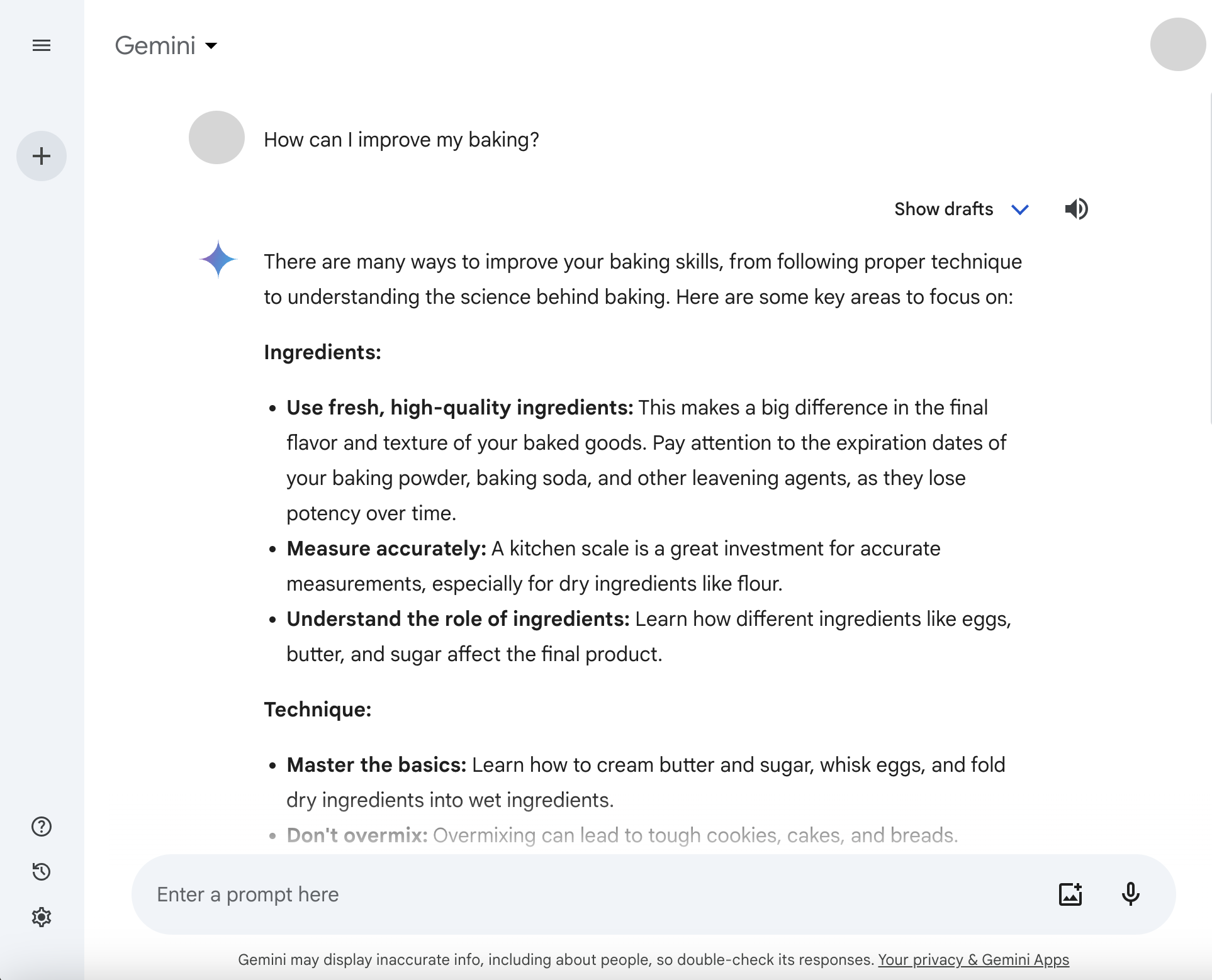Toggle Show drafts to view alternatives

[x=961, y=209]
